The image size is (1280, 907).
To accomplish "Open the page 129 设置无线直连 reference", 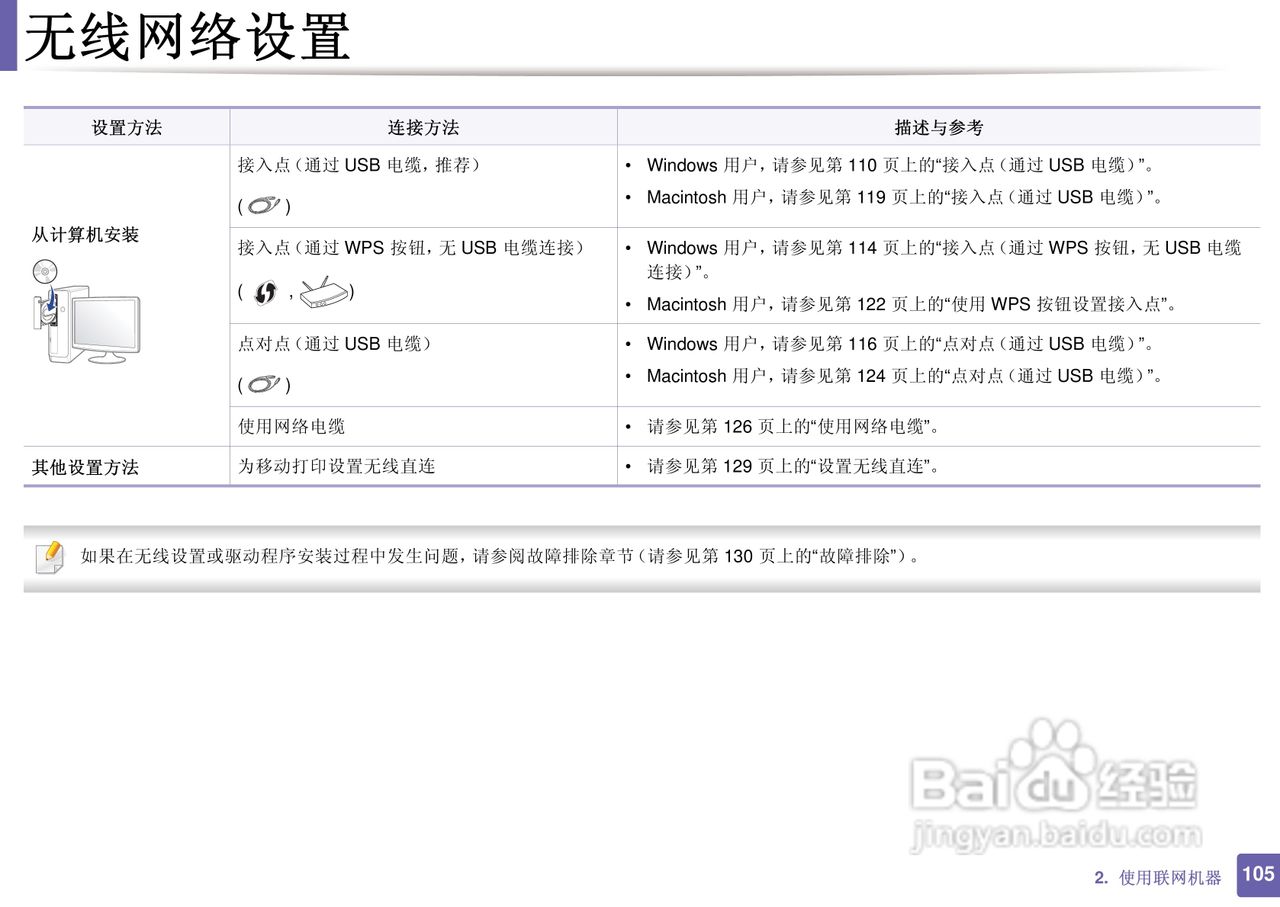I will (x=793, y=466).
